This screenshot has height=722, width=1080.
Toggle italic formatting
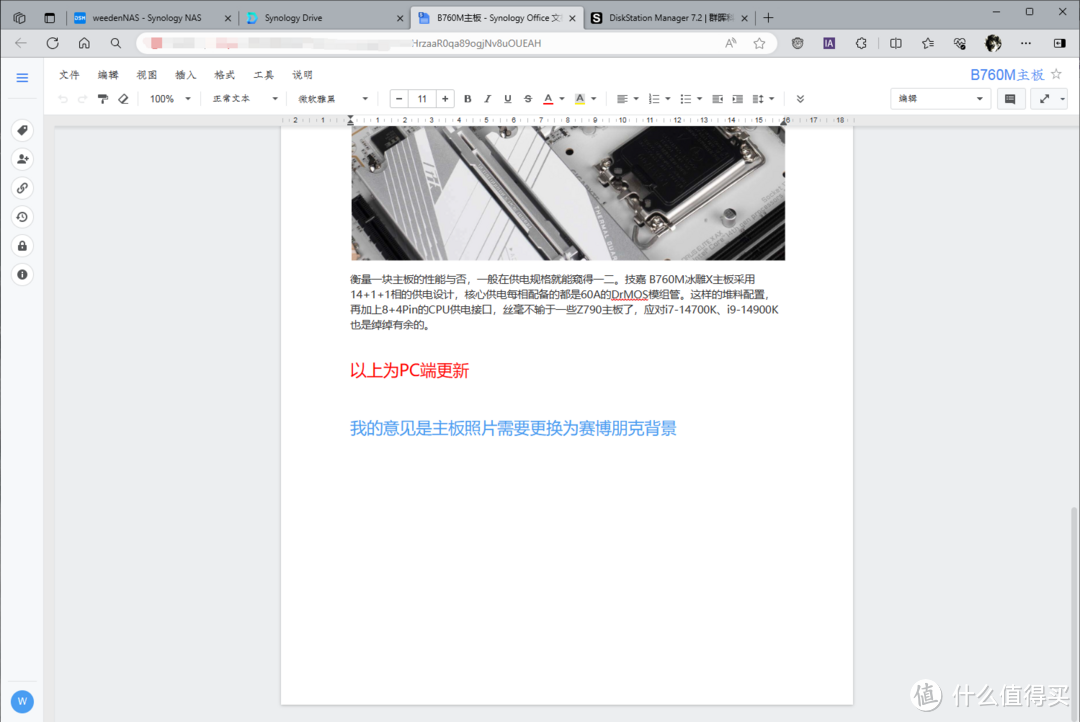click(488, 99)
